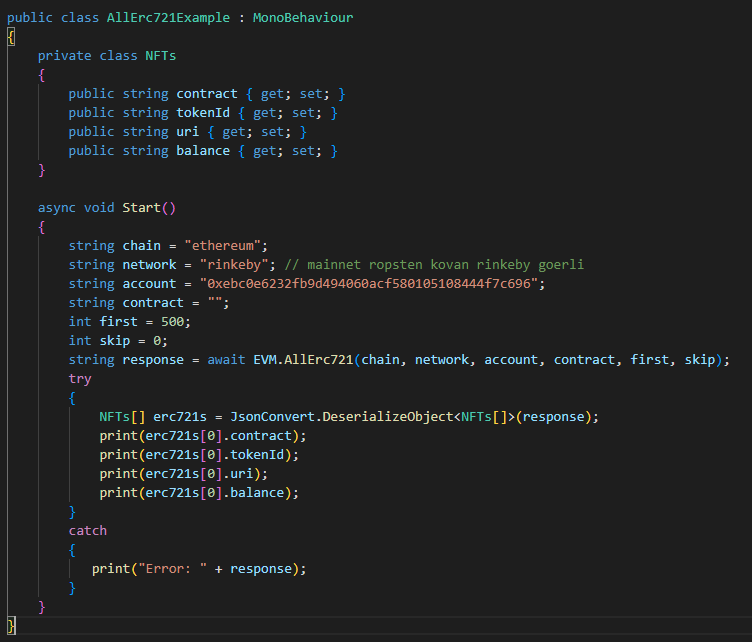Click the async keyword before Start
This screenshot has height=642, width=752.
(57, 208)
